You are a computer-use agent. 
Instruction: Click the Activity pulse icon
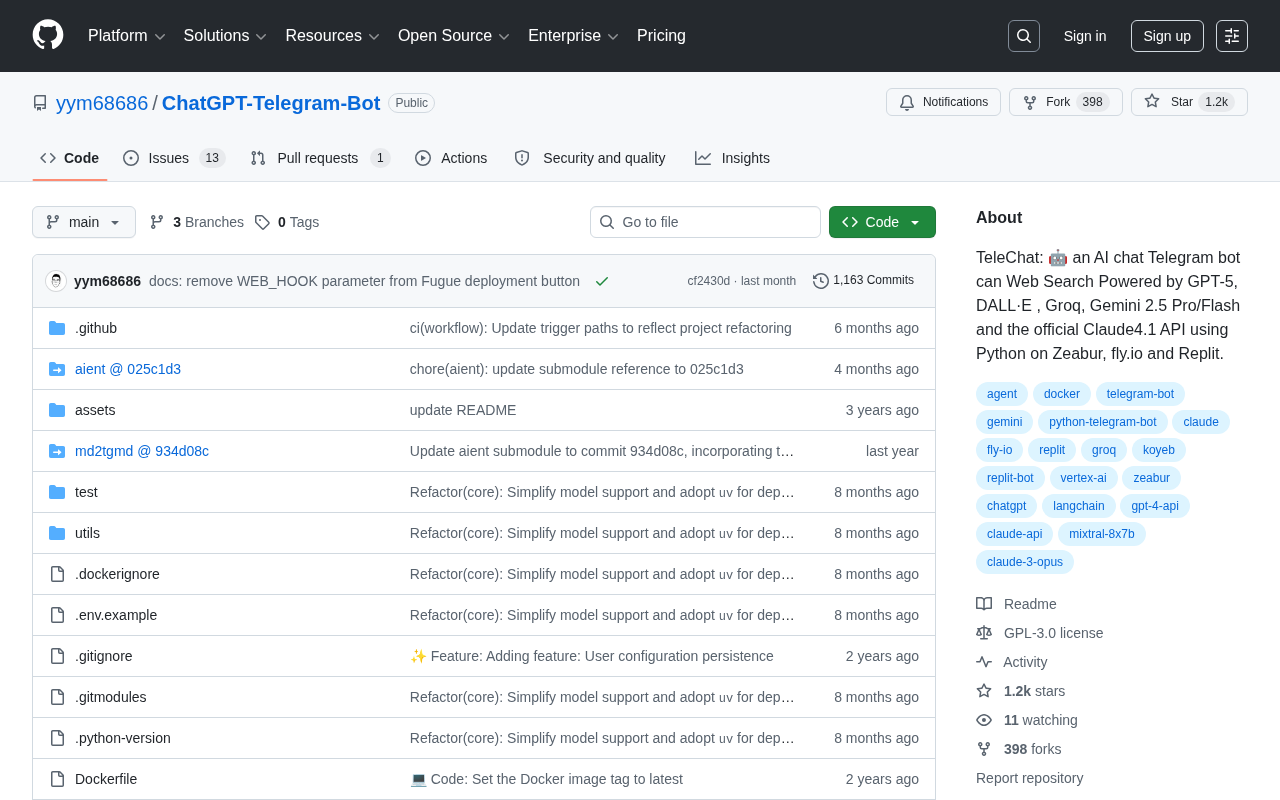tap(984, 662)
